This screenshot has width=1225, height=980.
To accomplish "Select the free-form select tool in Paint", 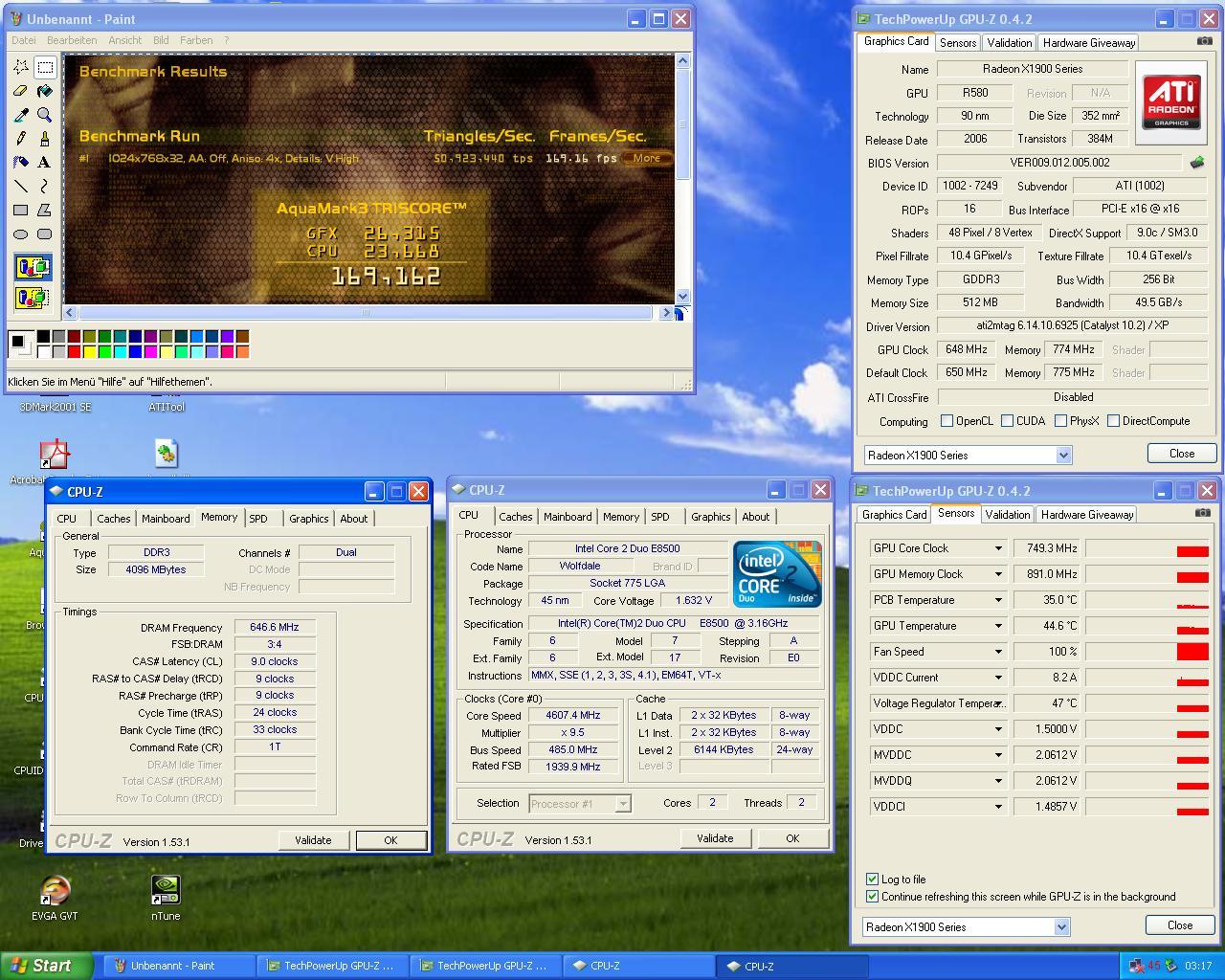I will point(21,67).
